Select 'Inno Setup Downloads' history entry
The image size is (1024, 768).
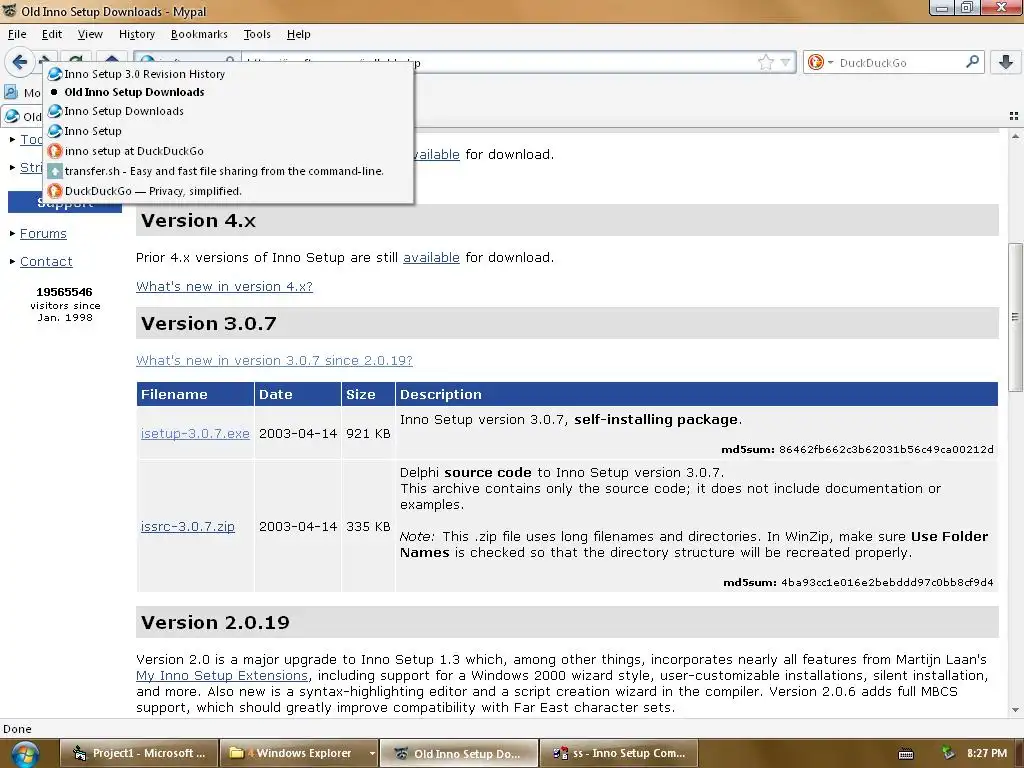(229, 111)
